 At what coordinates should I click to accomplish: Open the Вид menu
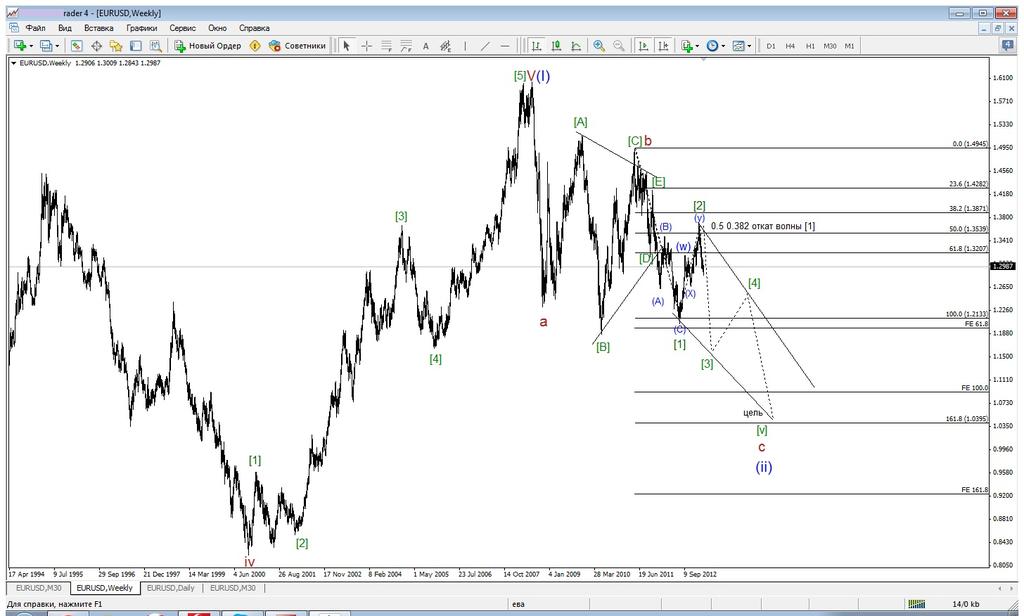click(x=65, y=28)
